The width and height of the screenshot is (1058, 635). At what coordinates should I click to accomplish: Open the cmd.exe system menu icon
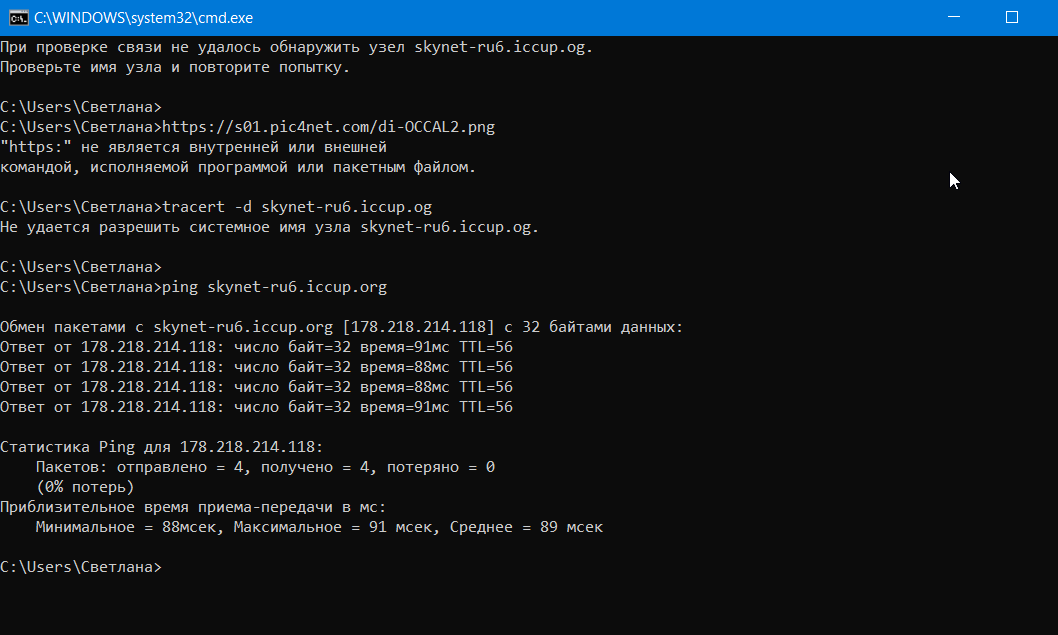(x=18, y=18)
